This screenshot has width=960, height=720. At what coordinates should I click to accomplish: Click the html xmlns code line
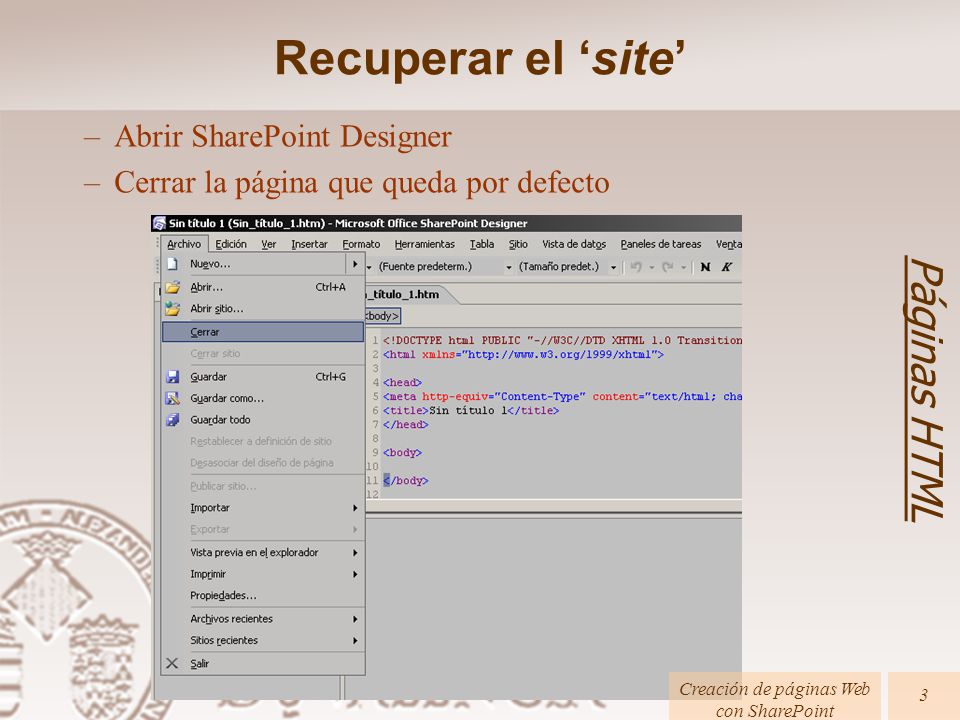pyautogui.click(x=523, y=354)
